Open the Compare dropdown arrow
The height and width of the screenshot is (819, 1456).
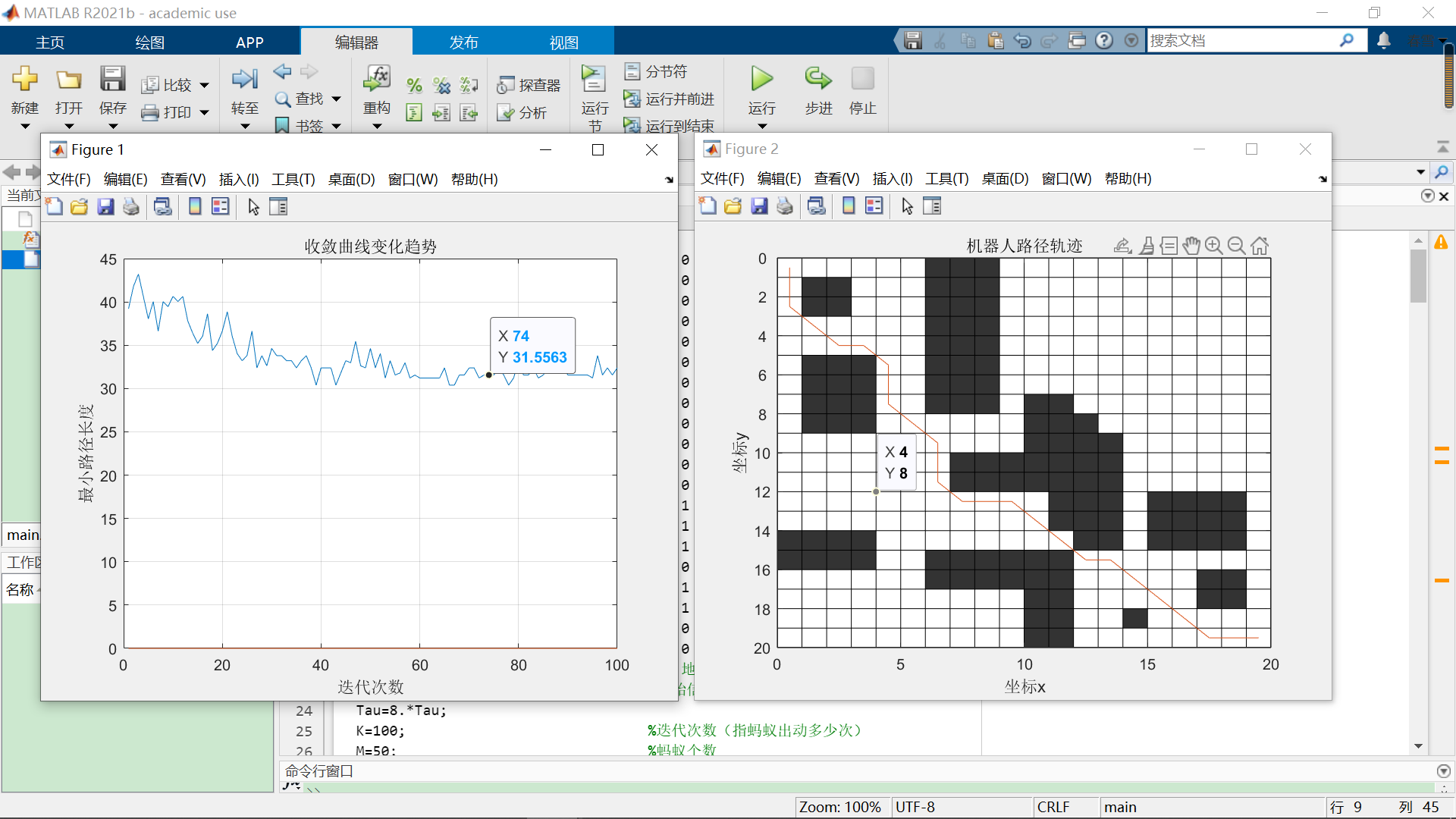[x=204, y=86]
